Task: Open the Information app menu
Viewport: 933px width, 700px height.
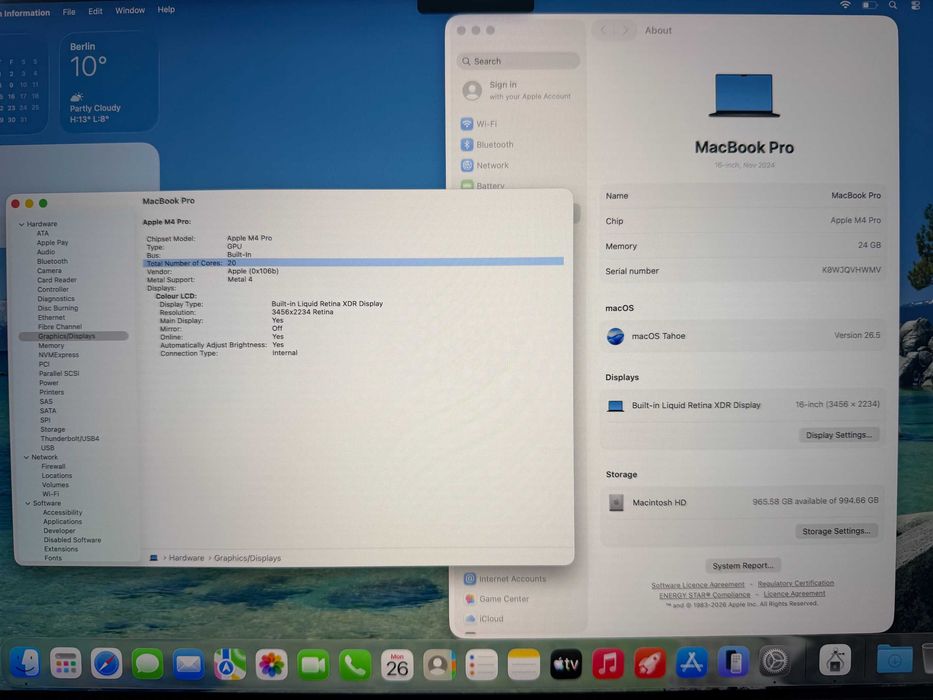Action: (26, 12)
